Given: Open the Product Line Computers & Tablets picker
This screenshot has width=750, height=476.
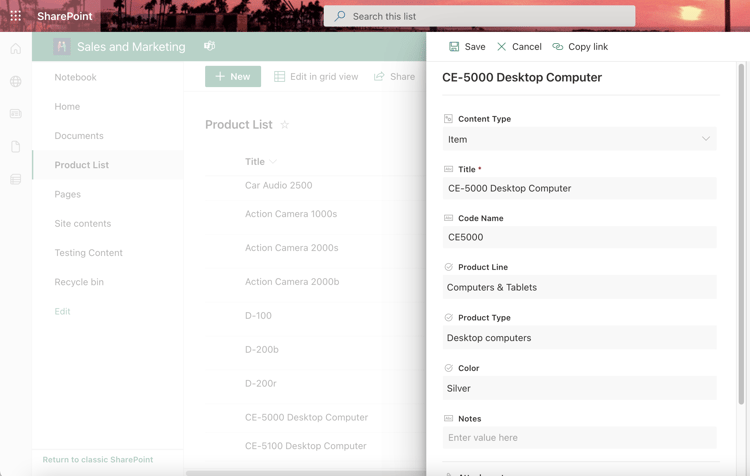Looking at the screenshot, I should (x=579, y=287).
